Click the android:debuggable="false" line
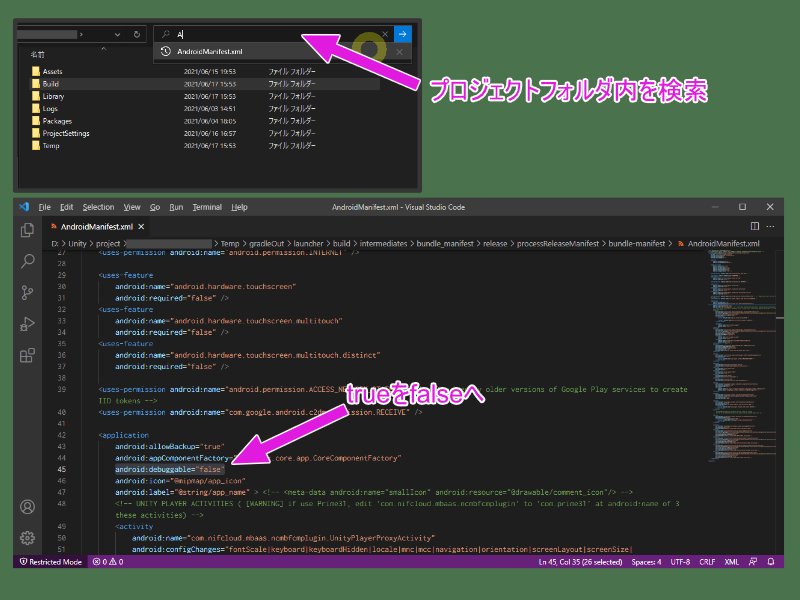 click(169, 469)
